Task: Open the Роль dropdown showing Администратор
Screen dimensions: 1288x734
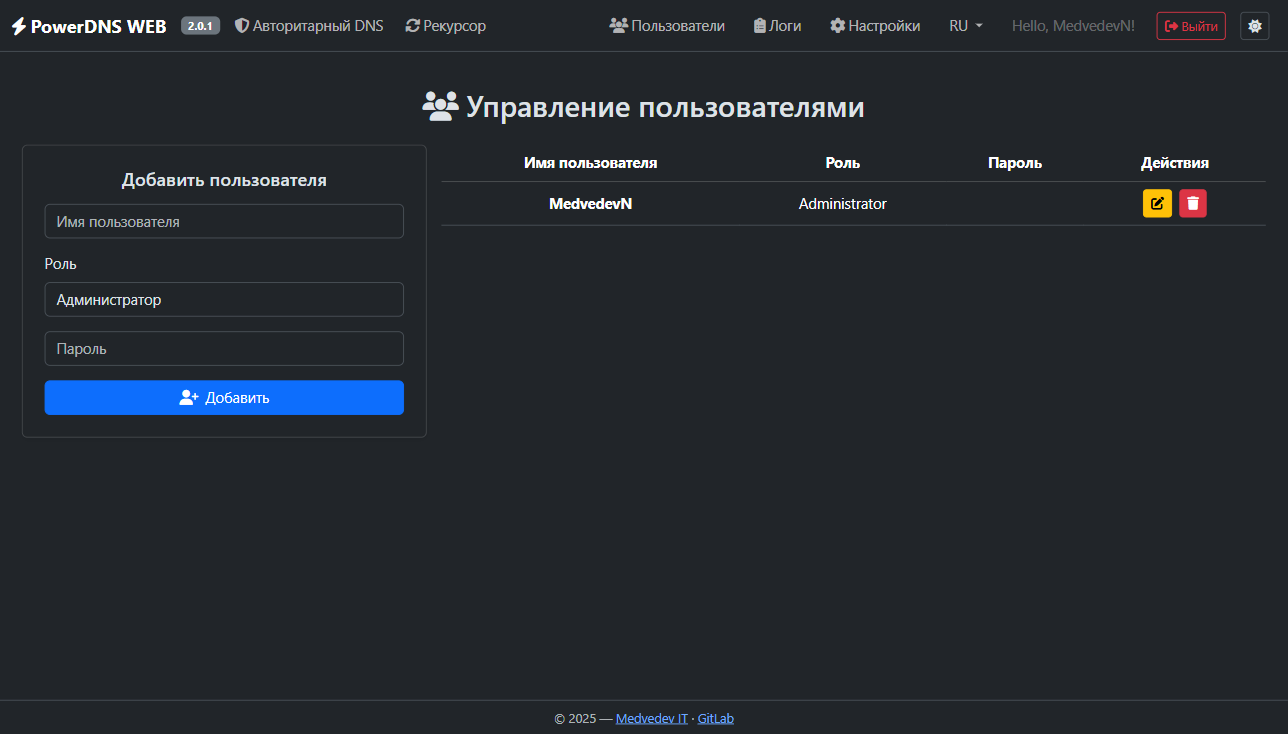Action: 224,299
